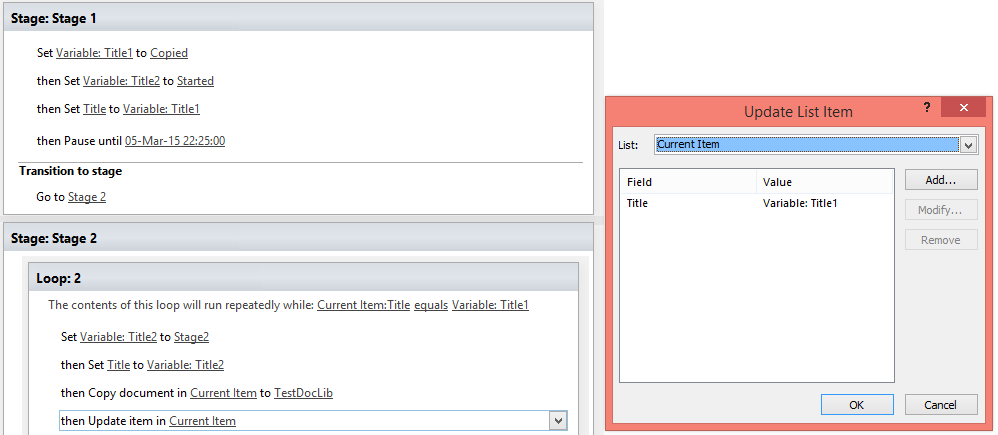The width and height of the screenshot is (998, 435).
Task: Edit the pause date 05-Mar-15 22:25:00
Action: pyautogui.click(x=175, y=141)
